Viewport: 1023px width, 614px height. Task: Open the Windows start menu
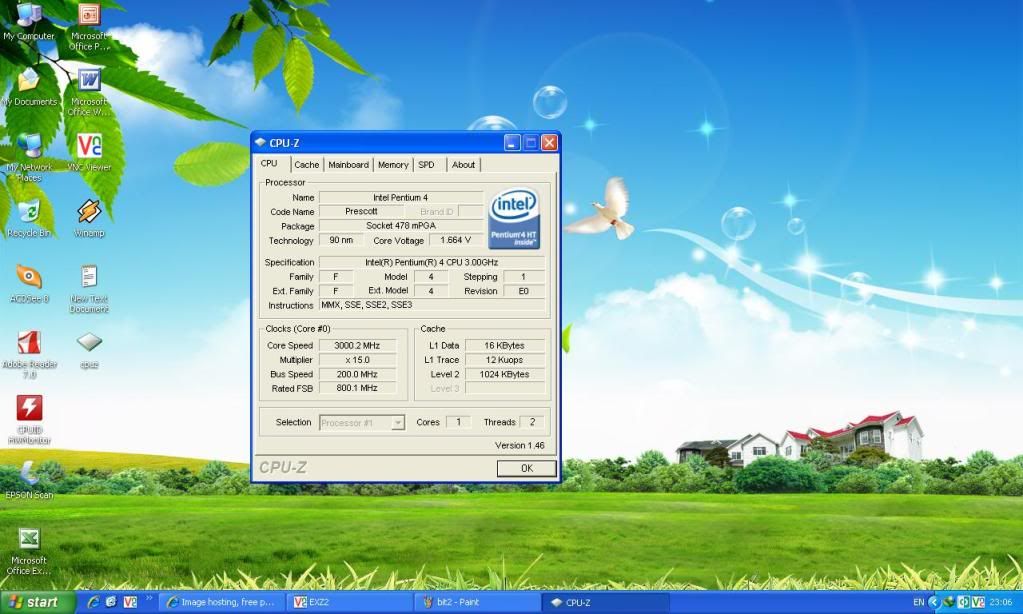[x=37, y=602]
